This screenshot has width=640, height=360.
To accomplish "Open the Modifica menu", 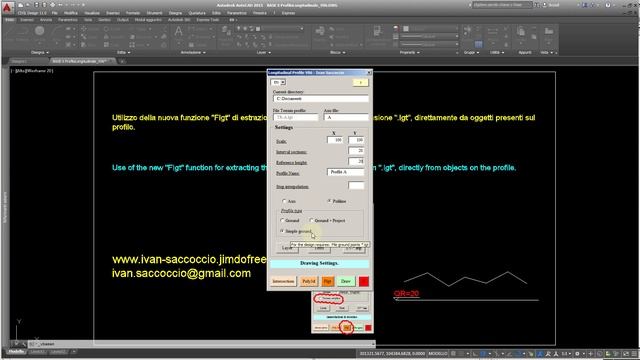I will (x=71, y=13).
